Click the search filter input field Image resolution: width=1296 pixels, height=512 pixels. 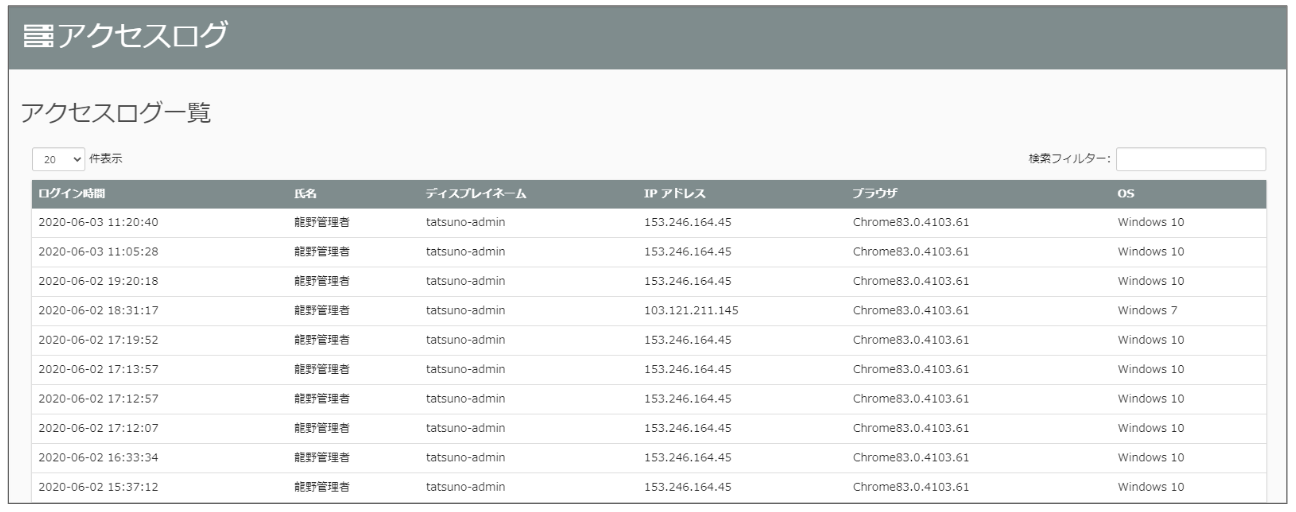1190,159
